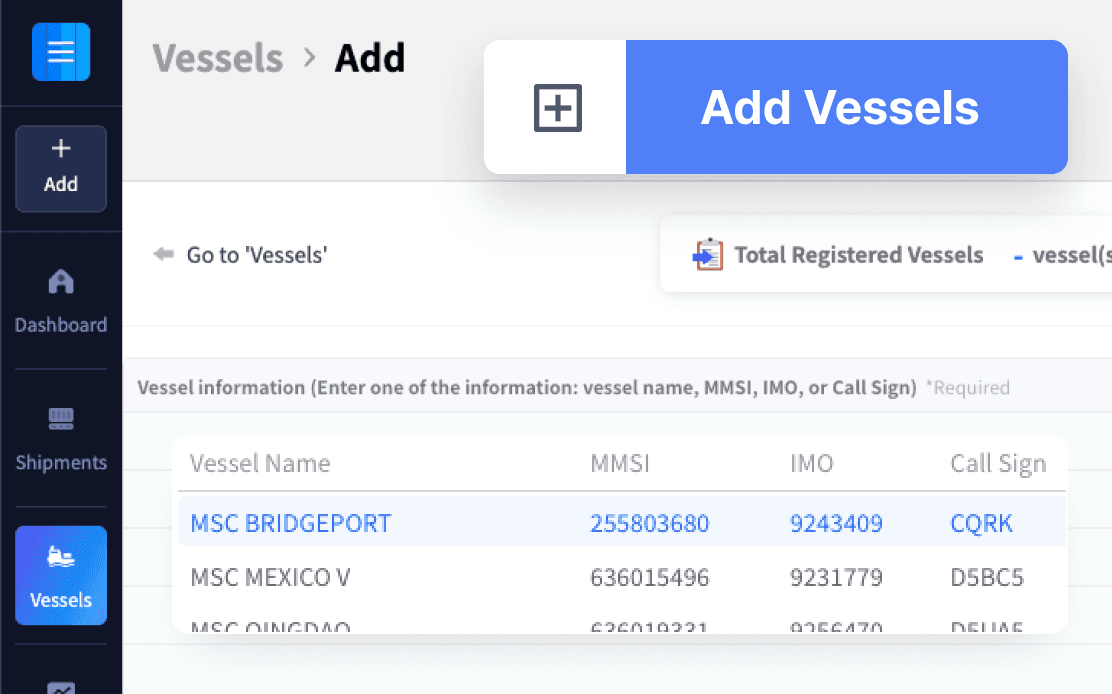
Task: Click the Vessel Name column header
Action: 260,463
